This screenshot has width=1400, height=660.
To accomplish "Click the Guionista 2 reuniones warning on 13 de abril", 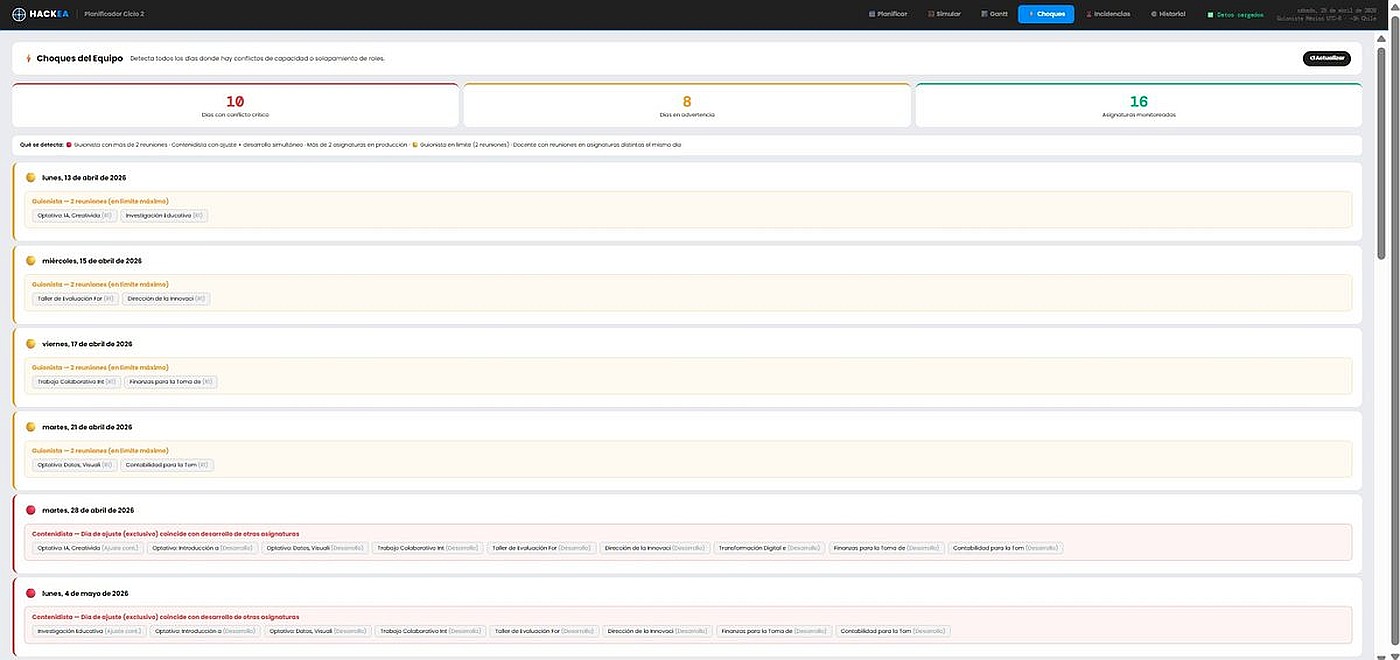I will click(100, 201).
